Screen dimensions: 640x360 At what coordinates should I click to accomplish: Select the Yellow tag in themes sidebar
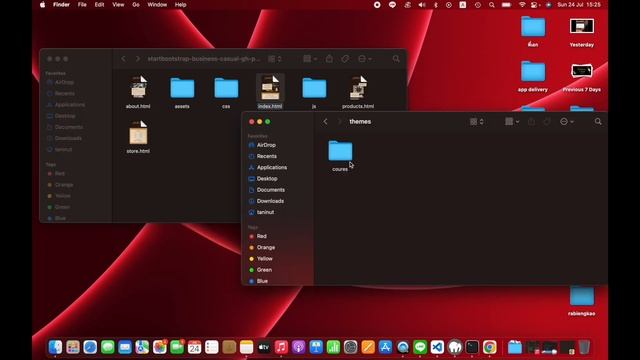coord(264,259)
